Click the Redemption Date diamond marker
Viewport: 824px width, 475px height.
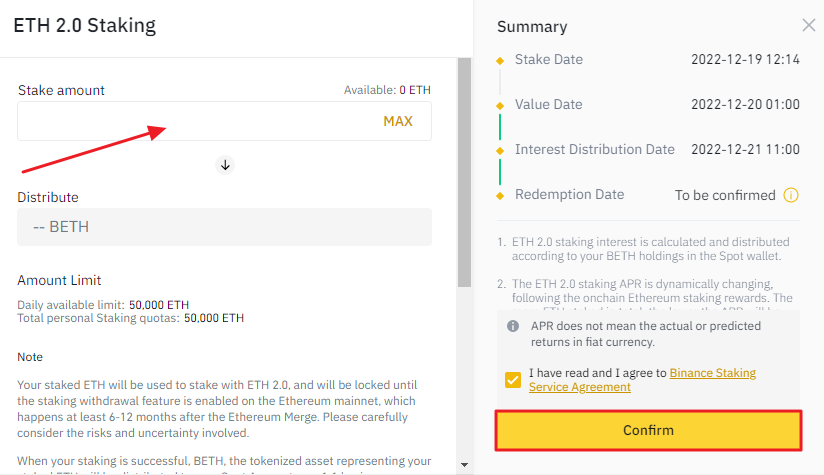499,195
